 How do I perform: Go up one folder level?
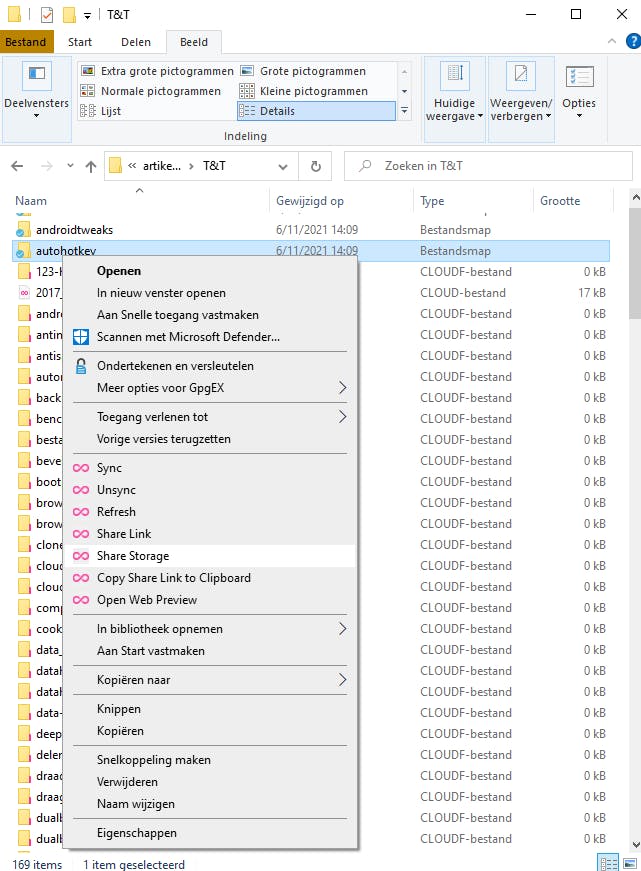(90, 166)
